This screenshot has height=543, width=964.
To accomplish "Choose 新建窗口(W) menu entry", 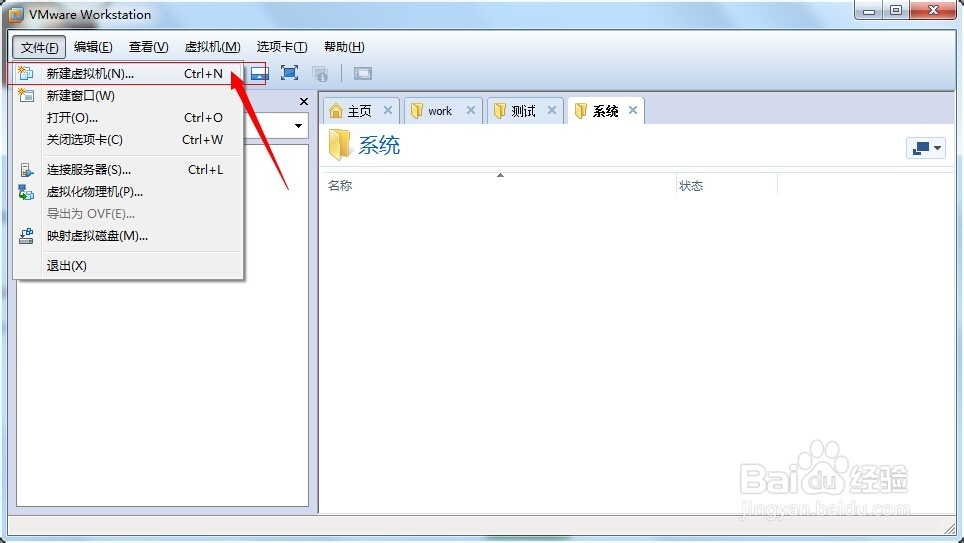I will (x=128, y=96).
